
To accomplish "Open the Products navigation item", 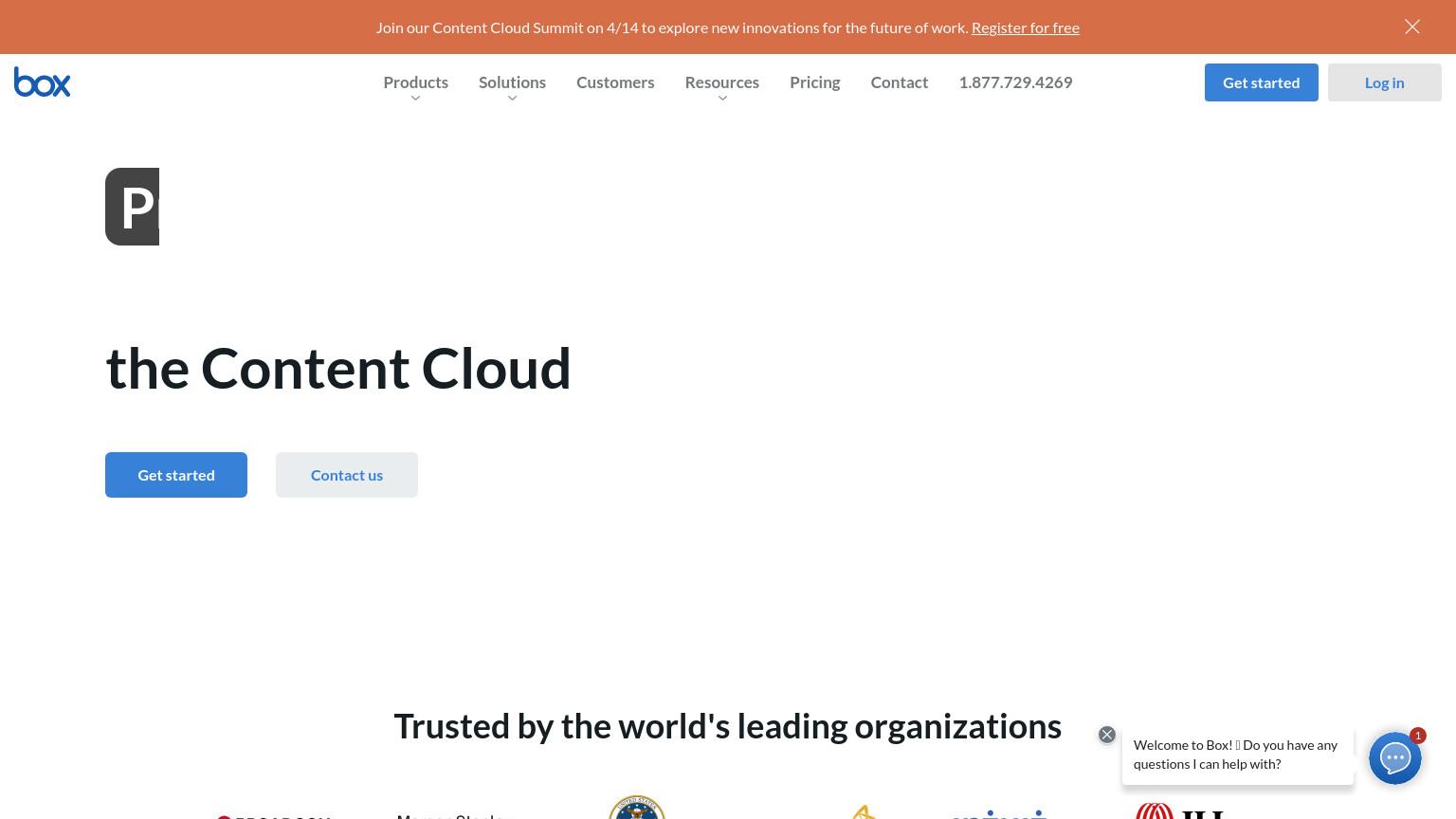I will click(415, 82).
